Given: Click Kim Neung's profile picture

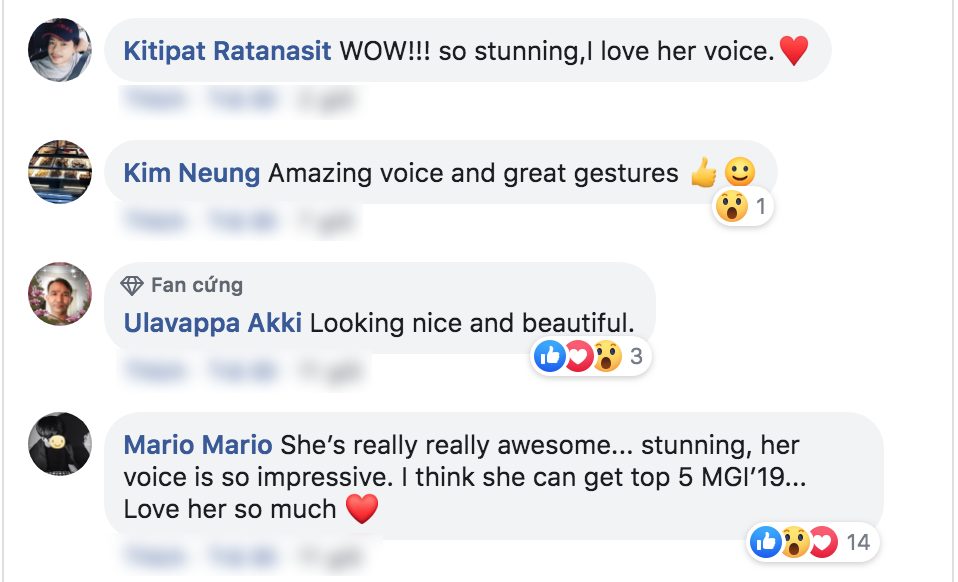Looking at the screenshot, I should [x=60, y=172].
